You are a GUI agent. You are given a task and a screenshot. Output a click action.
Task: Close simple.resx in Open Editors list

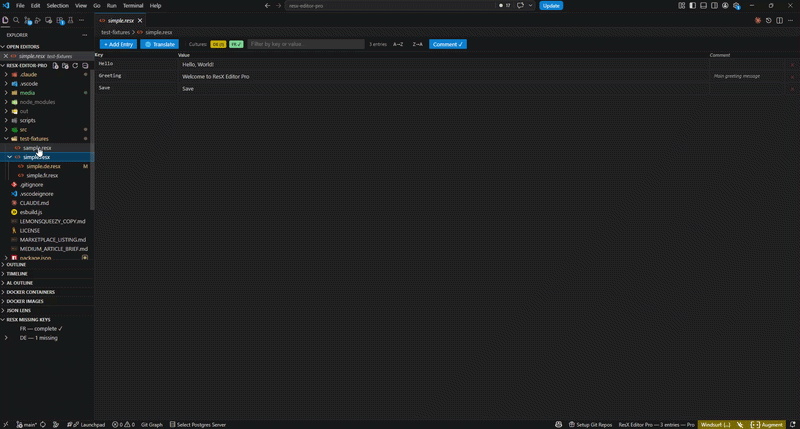6,56
